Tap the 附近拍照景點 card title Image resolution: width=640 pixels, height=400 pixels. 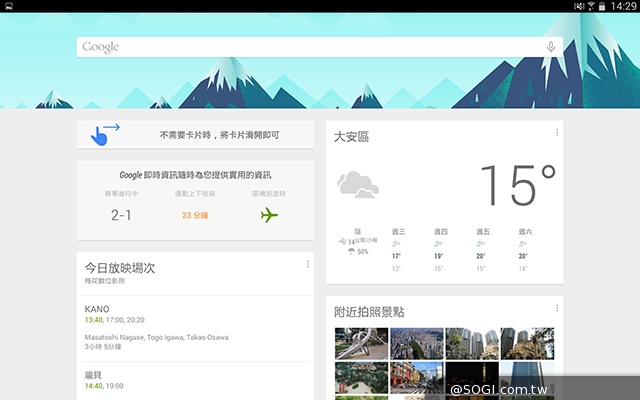click(369, 312)
